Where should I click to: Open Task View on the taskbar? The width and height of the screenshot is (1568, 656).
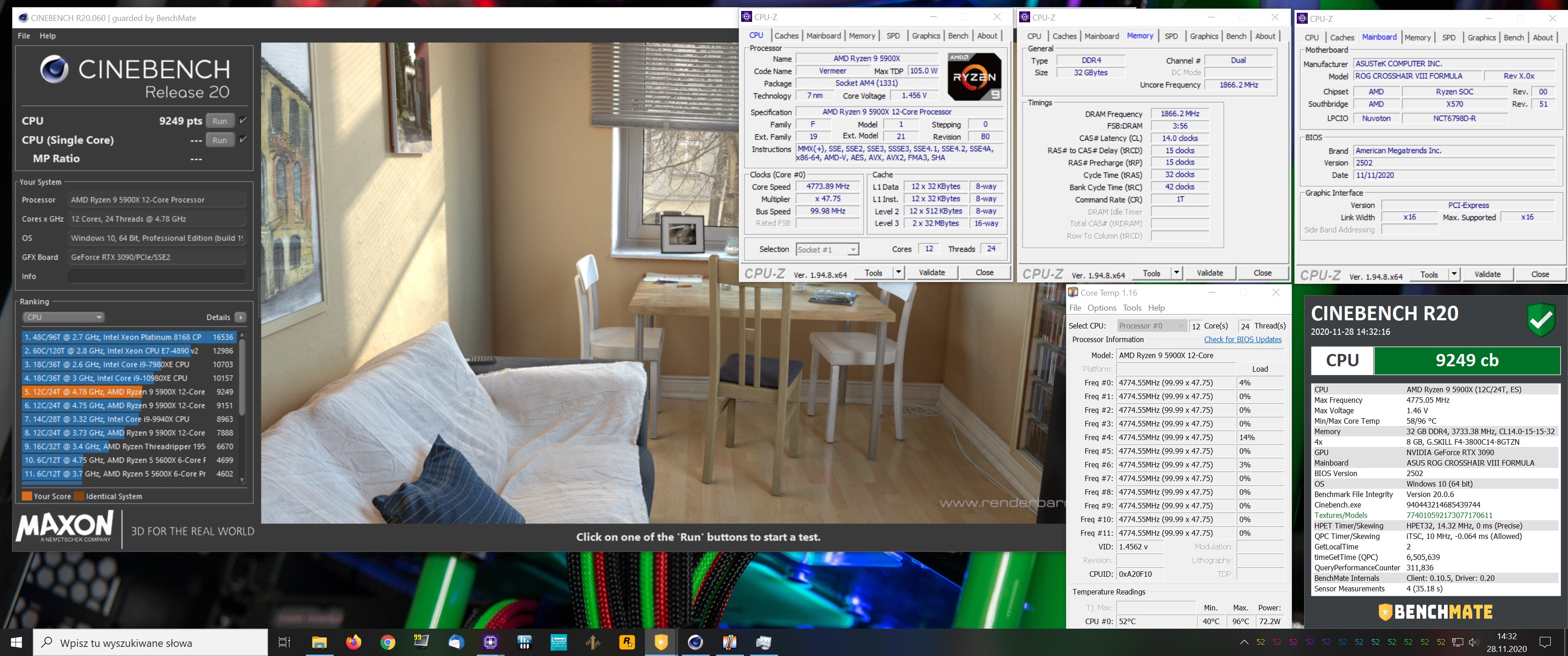284,642
